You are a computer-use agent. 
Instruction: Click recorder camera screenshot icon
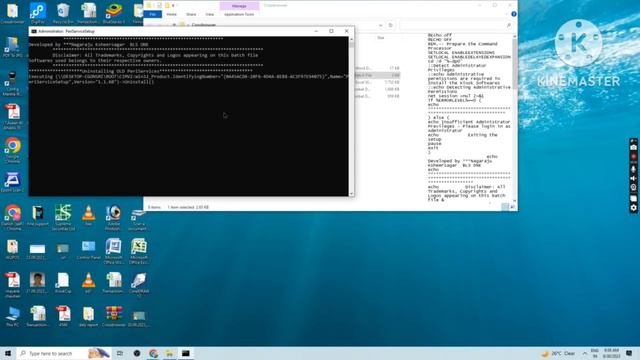coord(633,147)
